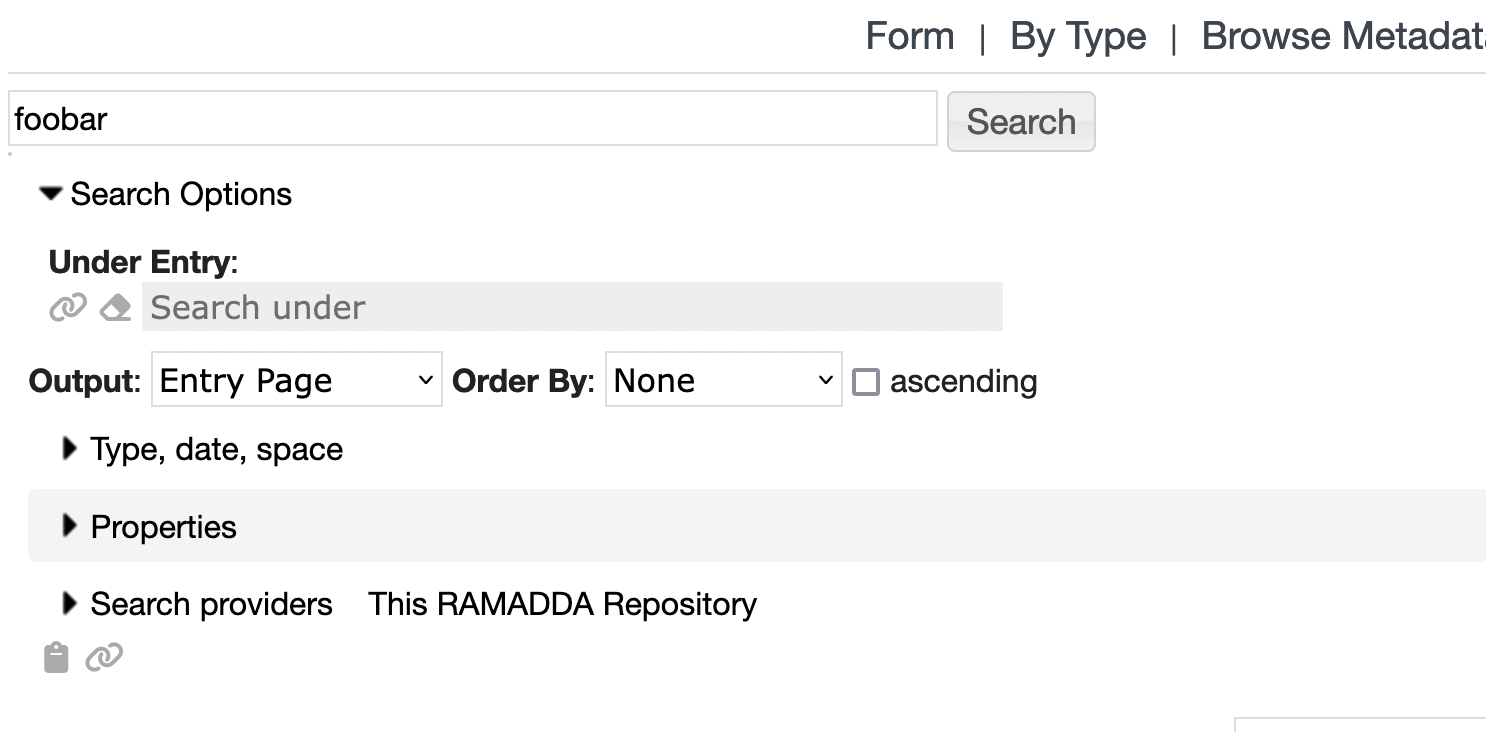Click the eraser icon to clear entry
Screen dimensions: 1486x732
click(116, 308)
